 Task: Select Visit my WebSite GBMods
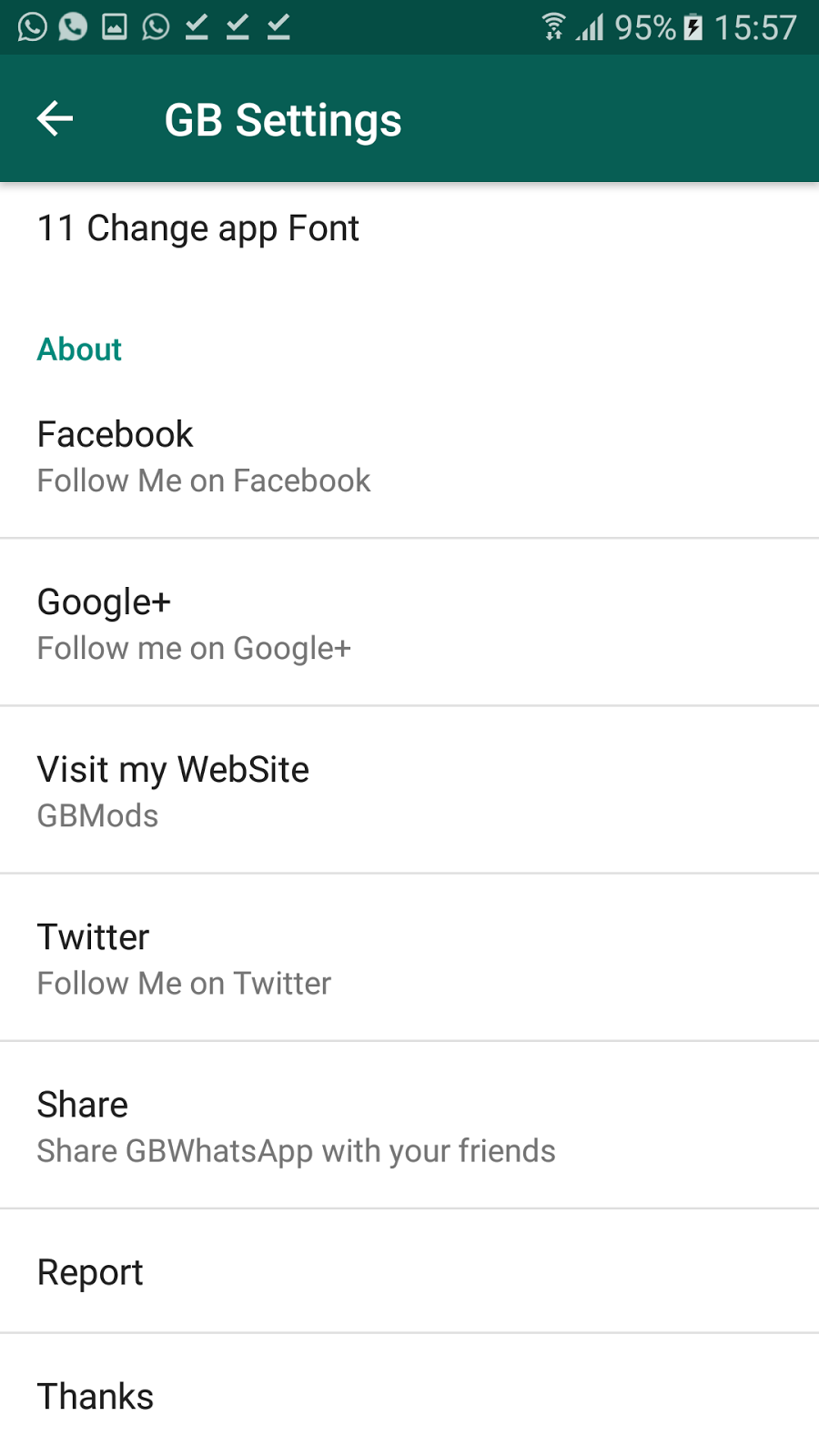coord(409,790)
